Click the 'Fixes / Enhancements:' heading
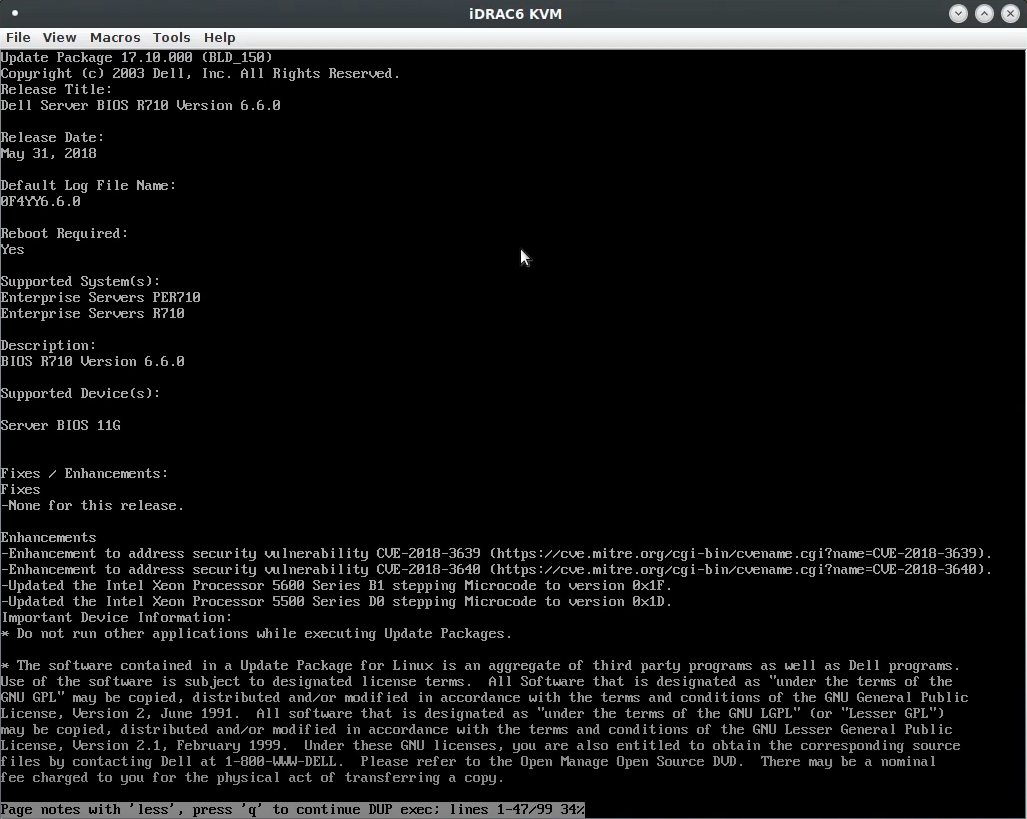 point(84,474)
